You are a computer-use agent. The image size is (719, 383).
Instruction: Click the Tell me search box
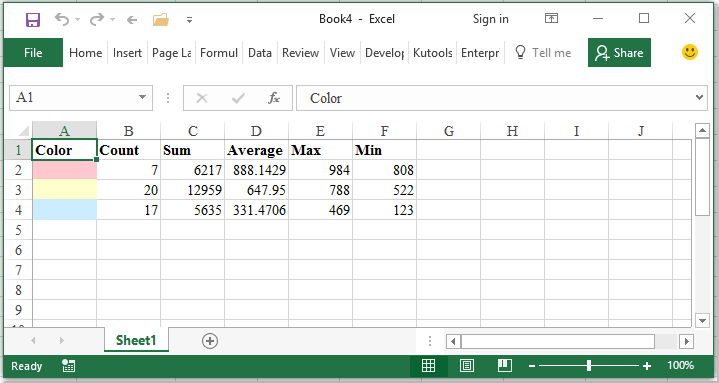click(543, 53)
